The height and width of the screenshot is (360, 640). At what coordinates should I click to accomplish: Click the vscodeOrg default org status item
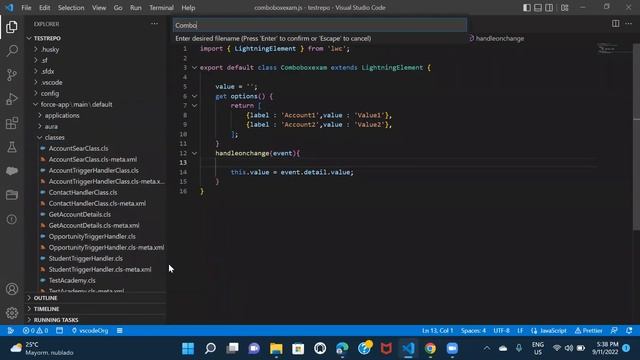pos(90,331)
